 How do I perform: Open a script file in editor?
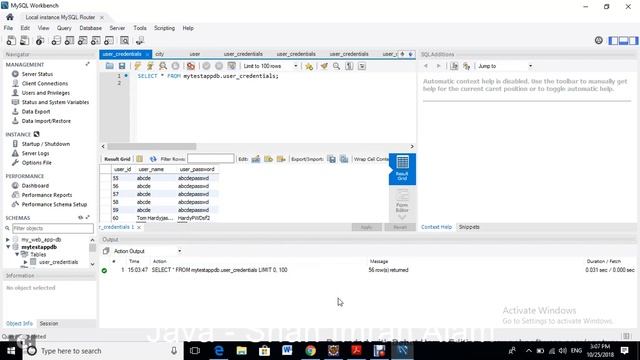[109, 66]
